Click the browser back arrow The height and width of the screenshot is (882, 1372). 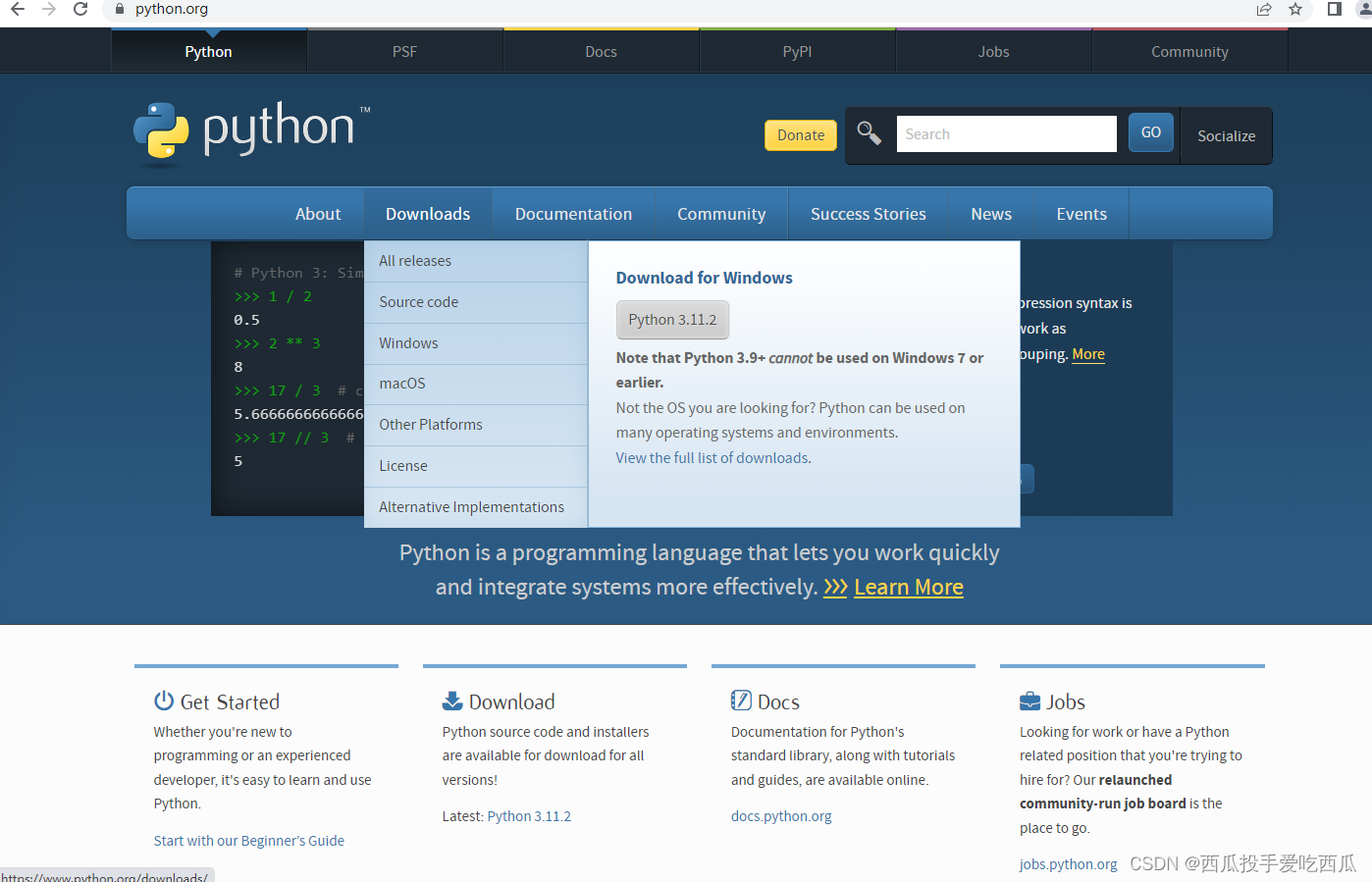18,9
